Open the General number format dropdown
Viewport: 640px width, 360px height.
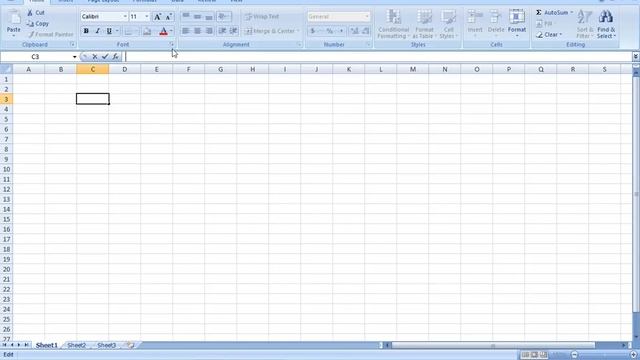pyautogui.click(x=367, y=16)
